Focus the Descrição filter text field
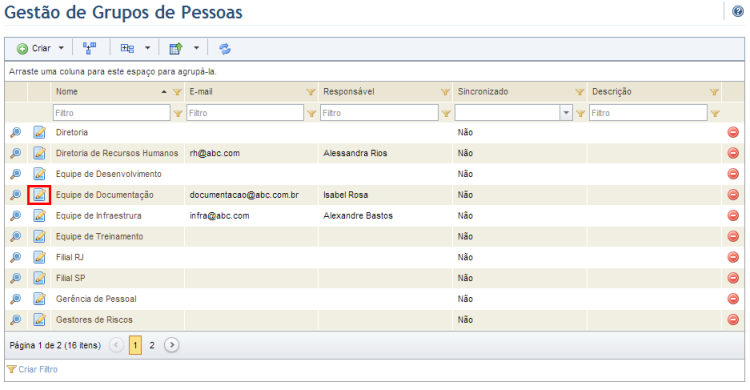 [648, 113]
